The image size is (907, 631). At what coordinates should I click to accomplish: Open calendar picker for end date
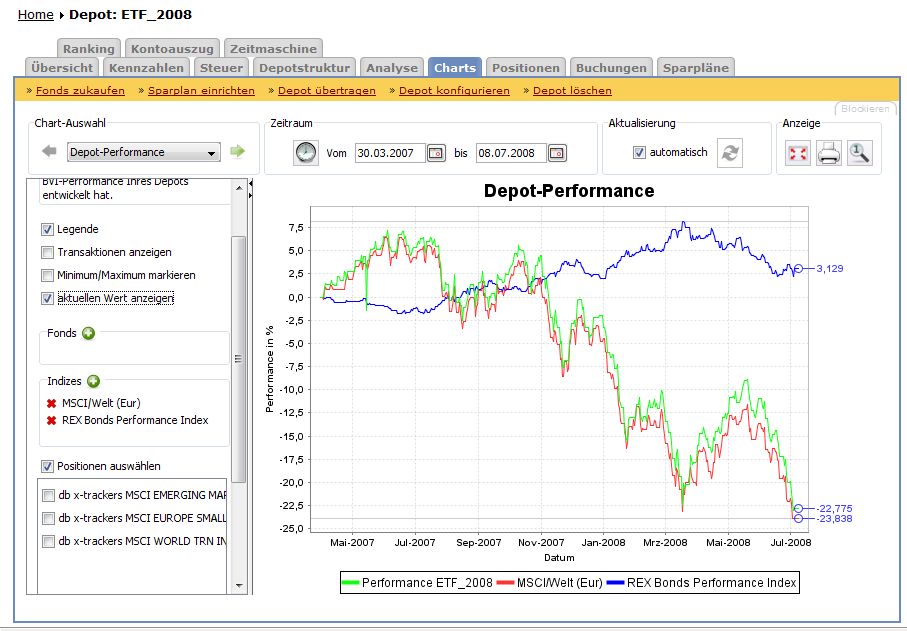tap(557, 153)
